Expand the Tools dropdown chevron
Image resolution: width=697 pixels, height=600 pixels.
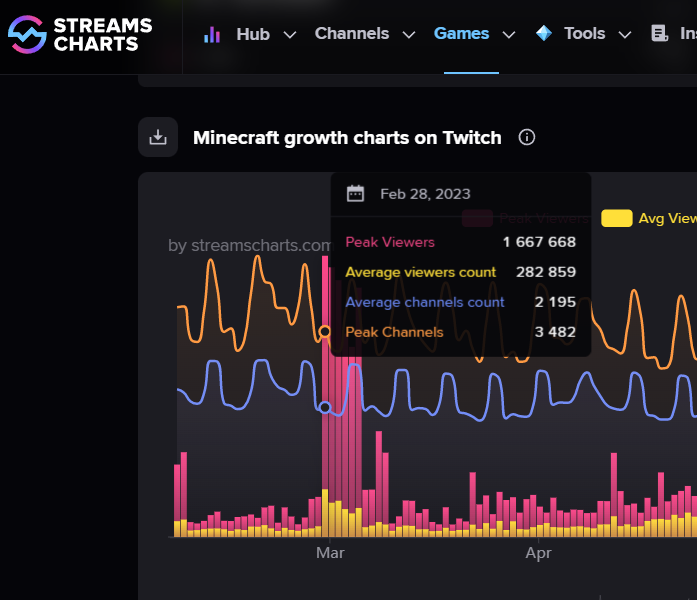(625, 35)
